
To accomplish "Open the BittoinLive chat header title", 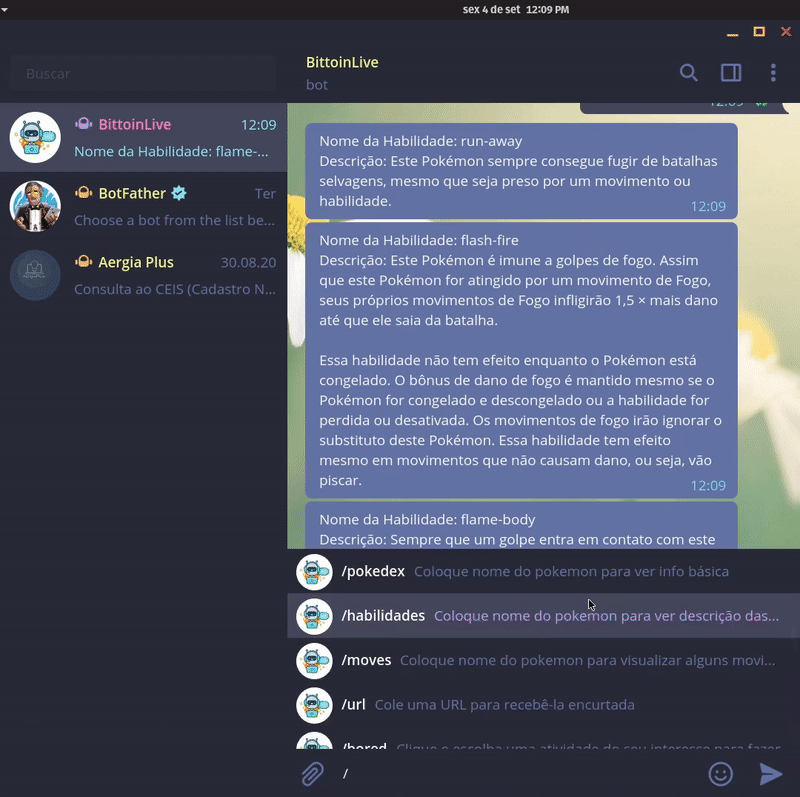I will [342, 62].
